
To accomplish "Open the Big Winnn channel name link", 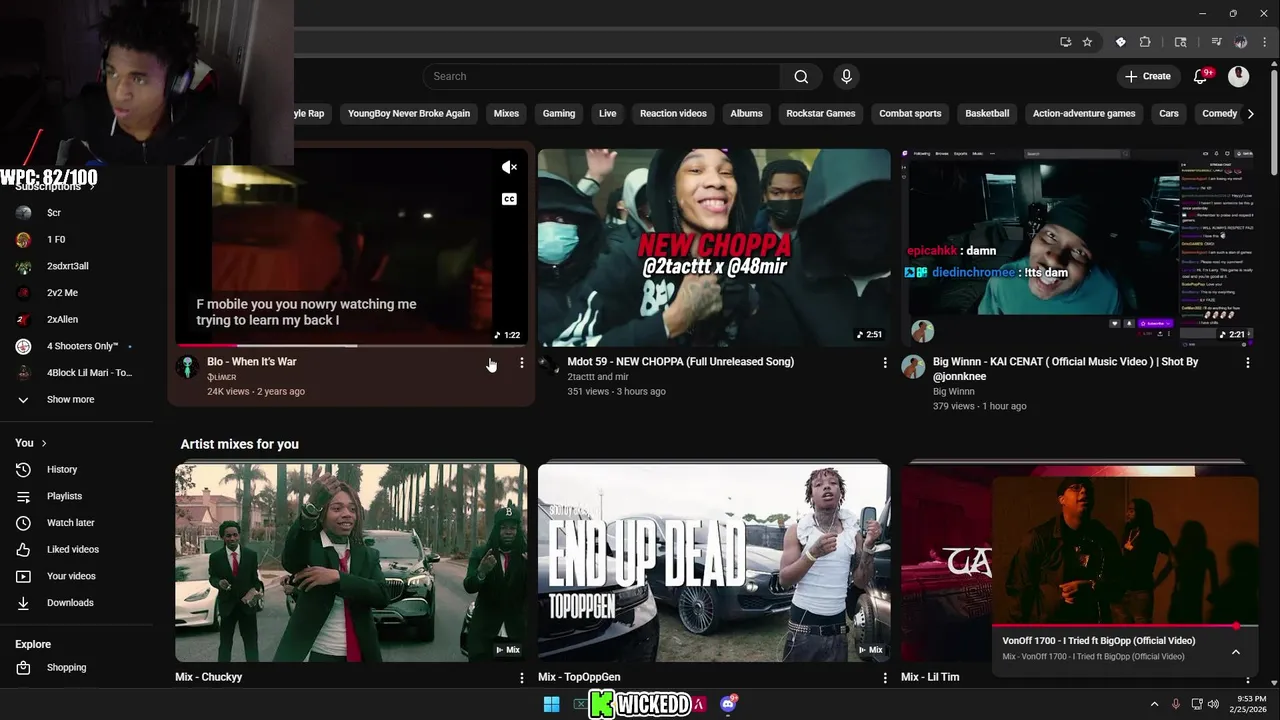I will 953,392.
